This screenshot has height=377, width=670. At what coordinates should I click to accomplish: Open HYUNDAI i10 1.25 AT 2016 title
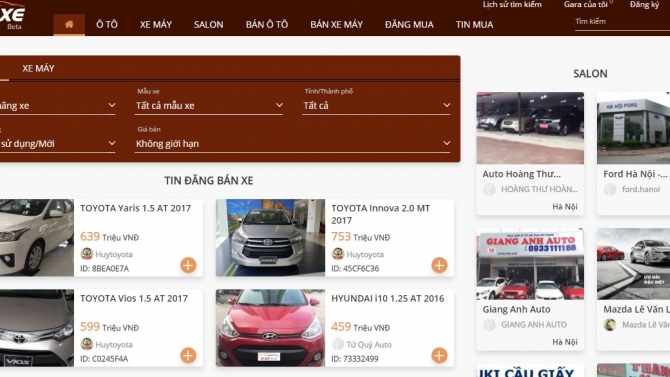(388, 298)
